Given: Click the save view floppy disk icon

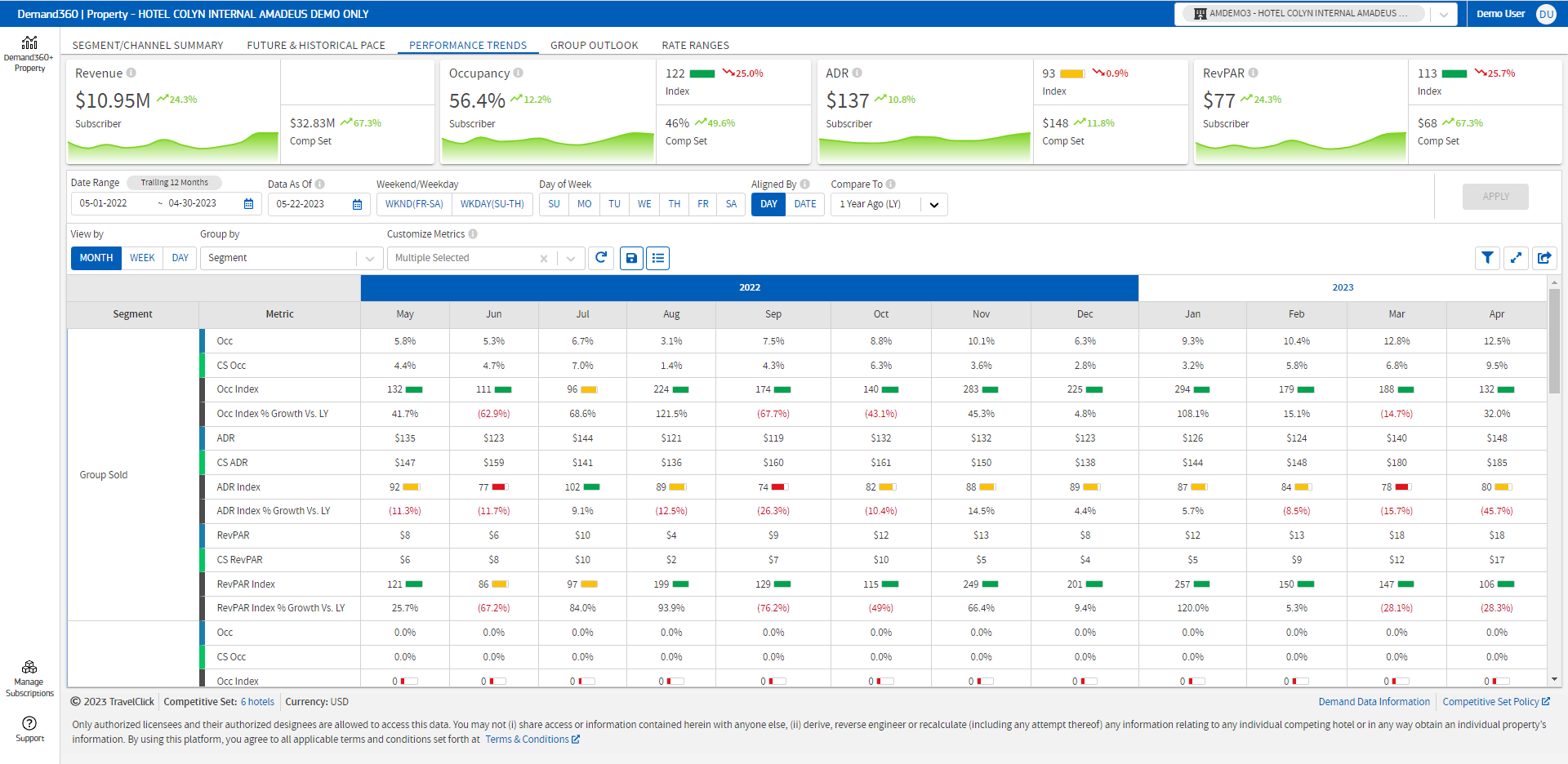Looking at the screenshot, I should point(631,258).
